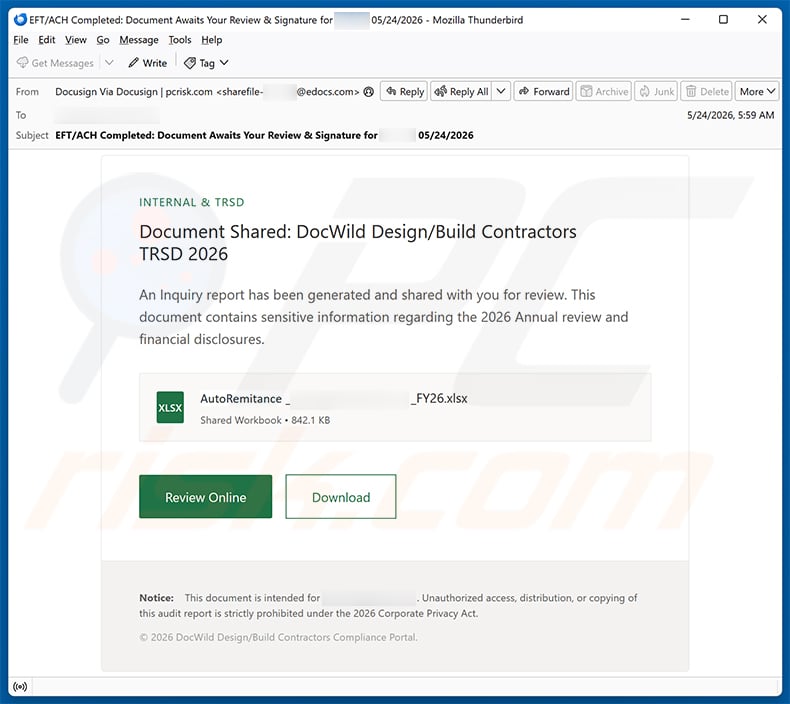
Task: Click the Thunderbird app icon in the title bar
Action: [20, 20]
